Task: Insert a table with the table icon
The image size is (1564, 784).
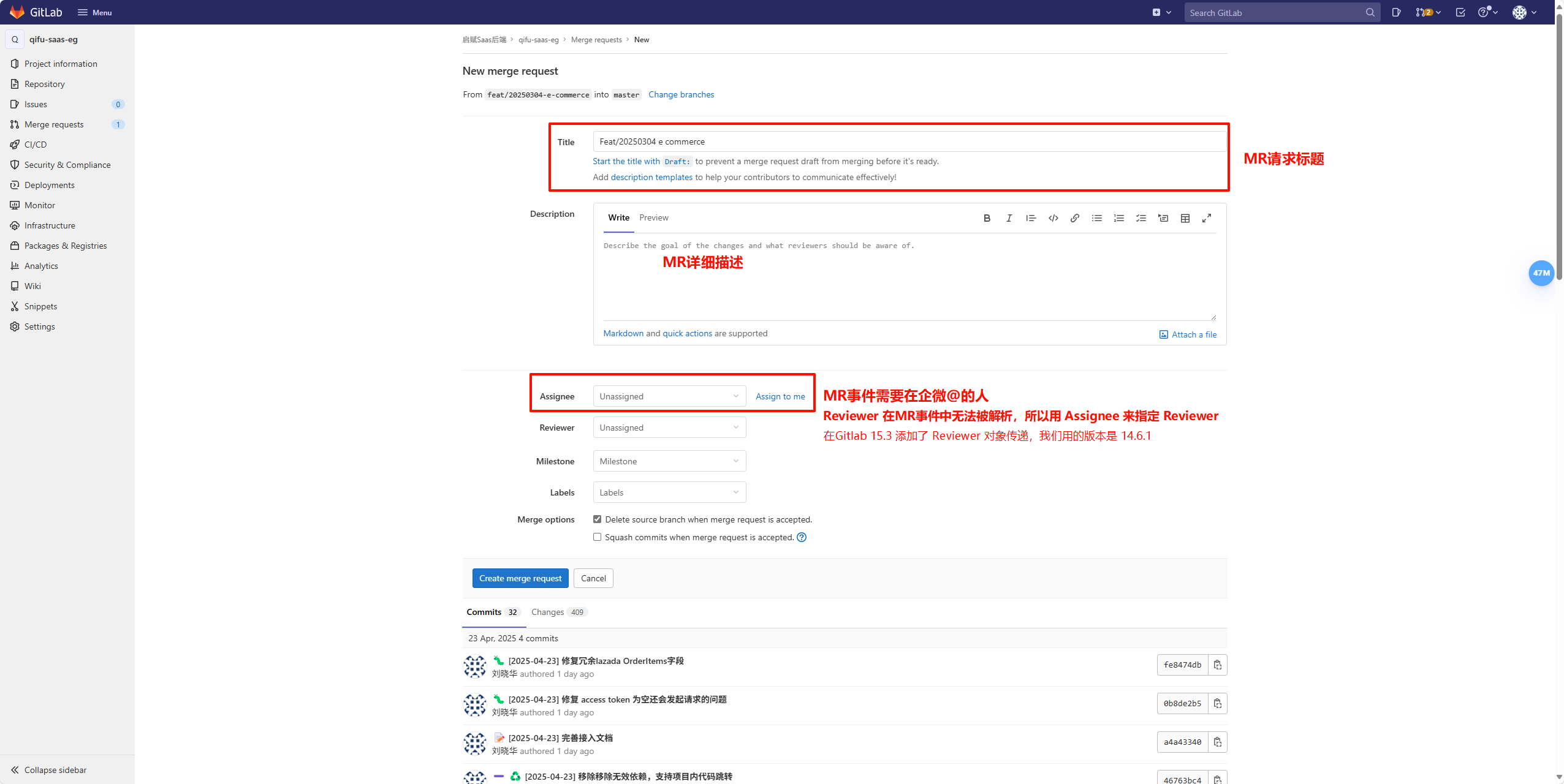Action: tap(1185, 218)
